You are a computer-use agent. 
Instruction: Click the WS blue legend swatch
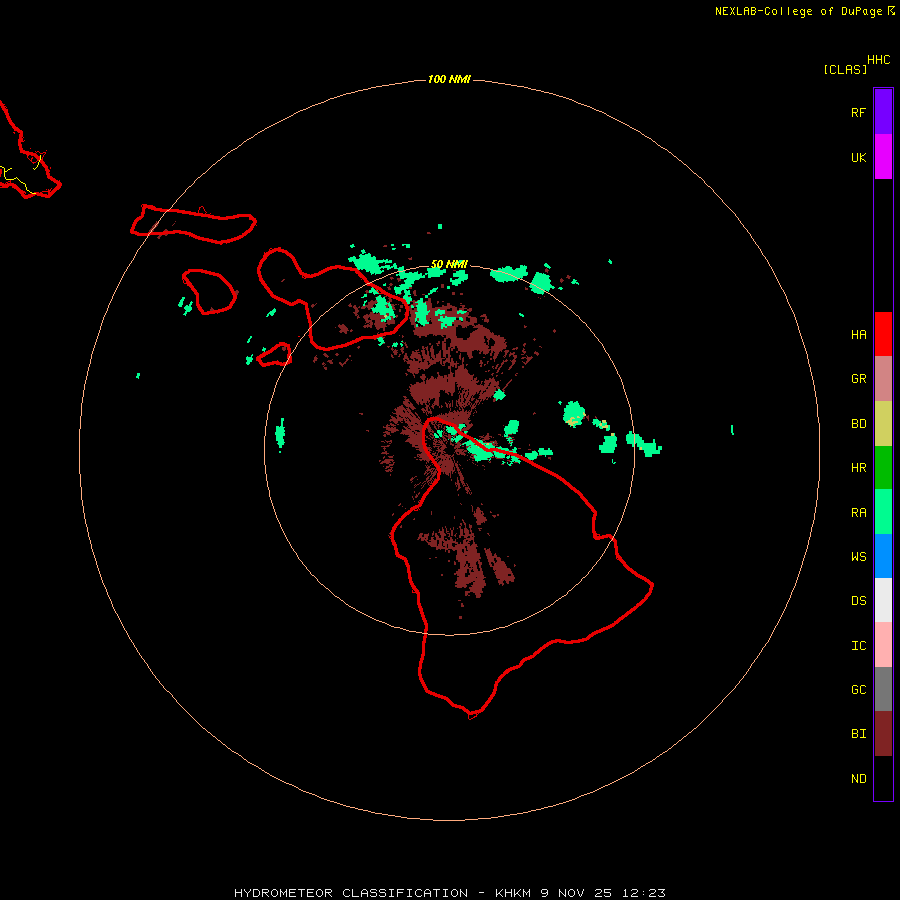pyautogui.click(x=883, y=556)
